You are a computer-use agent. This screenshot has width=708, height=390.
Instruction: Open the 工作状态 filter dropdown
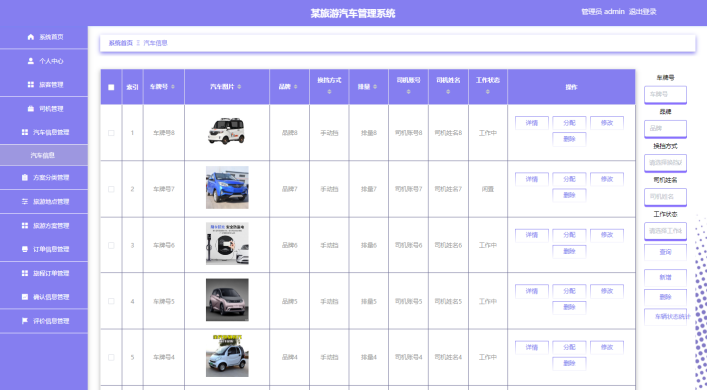665,231
